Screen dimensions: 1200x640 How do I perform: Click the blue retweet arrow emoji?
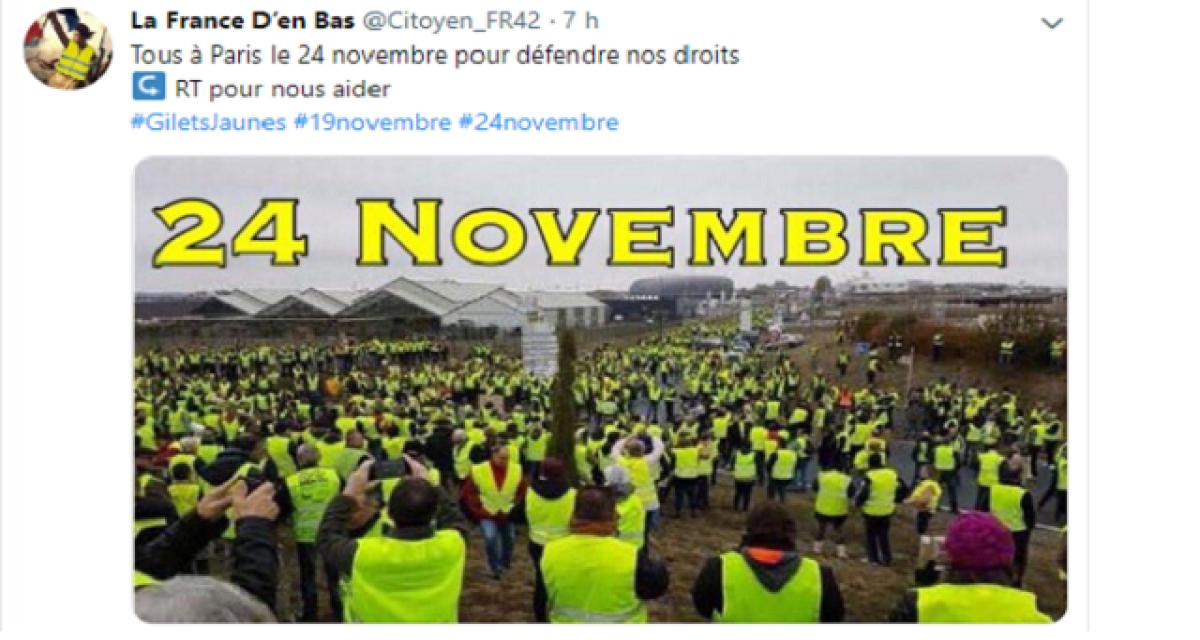pos(148,88)
